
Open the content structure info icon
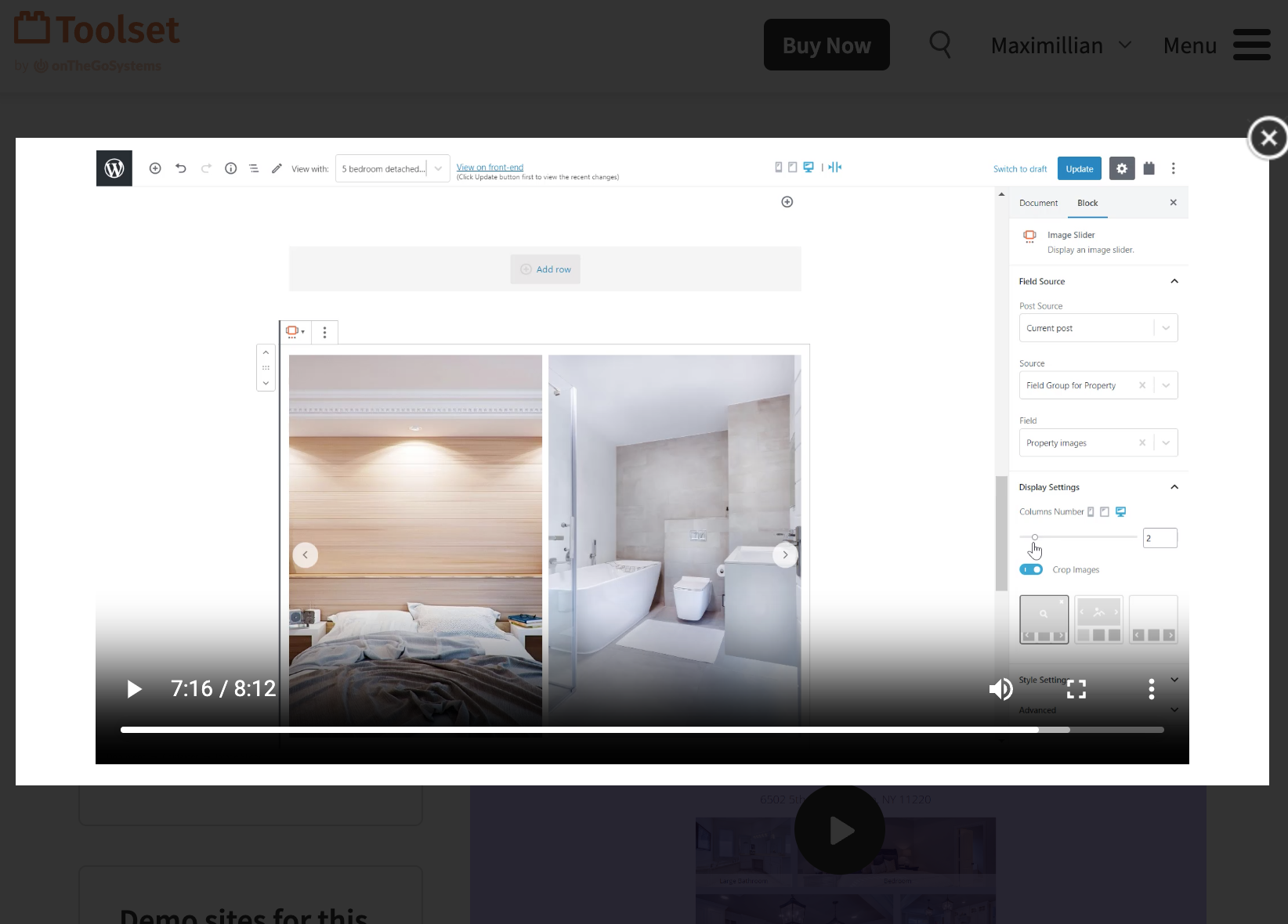(x=230, y=168)
